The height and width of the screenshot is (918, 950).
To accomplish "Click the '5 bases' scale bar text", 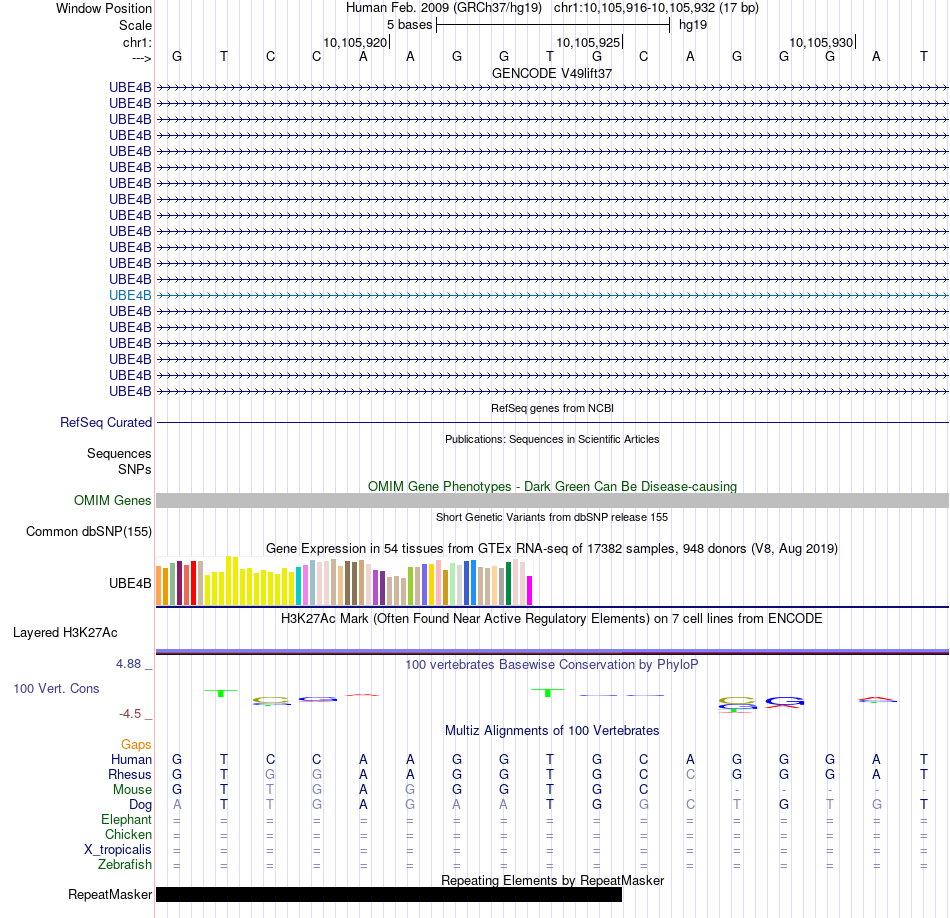I will 410,25.
